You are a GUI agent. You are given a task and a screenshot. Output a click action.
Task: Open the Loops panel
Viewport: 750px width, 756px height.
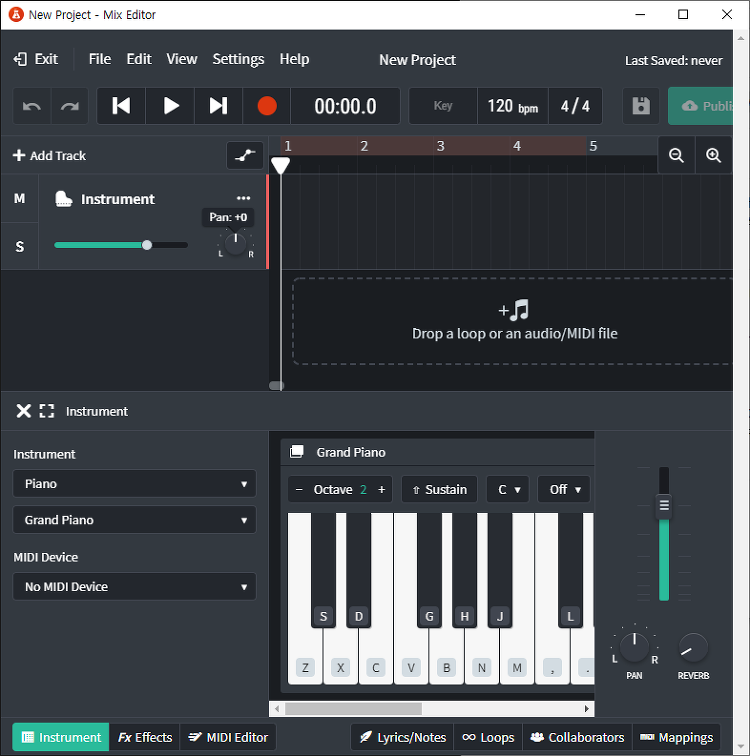coord(488,737)
